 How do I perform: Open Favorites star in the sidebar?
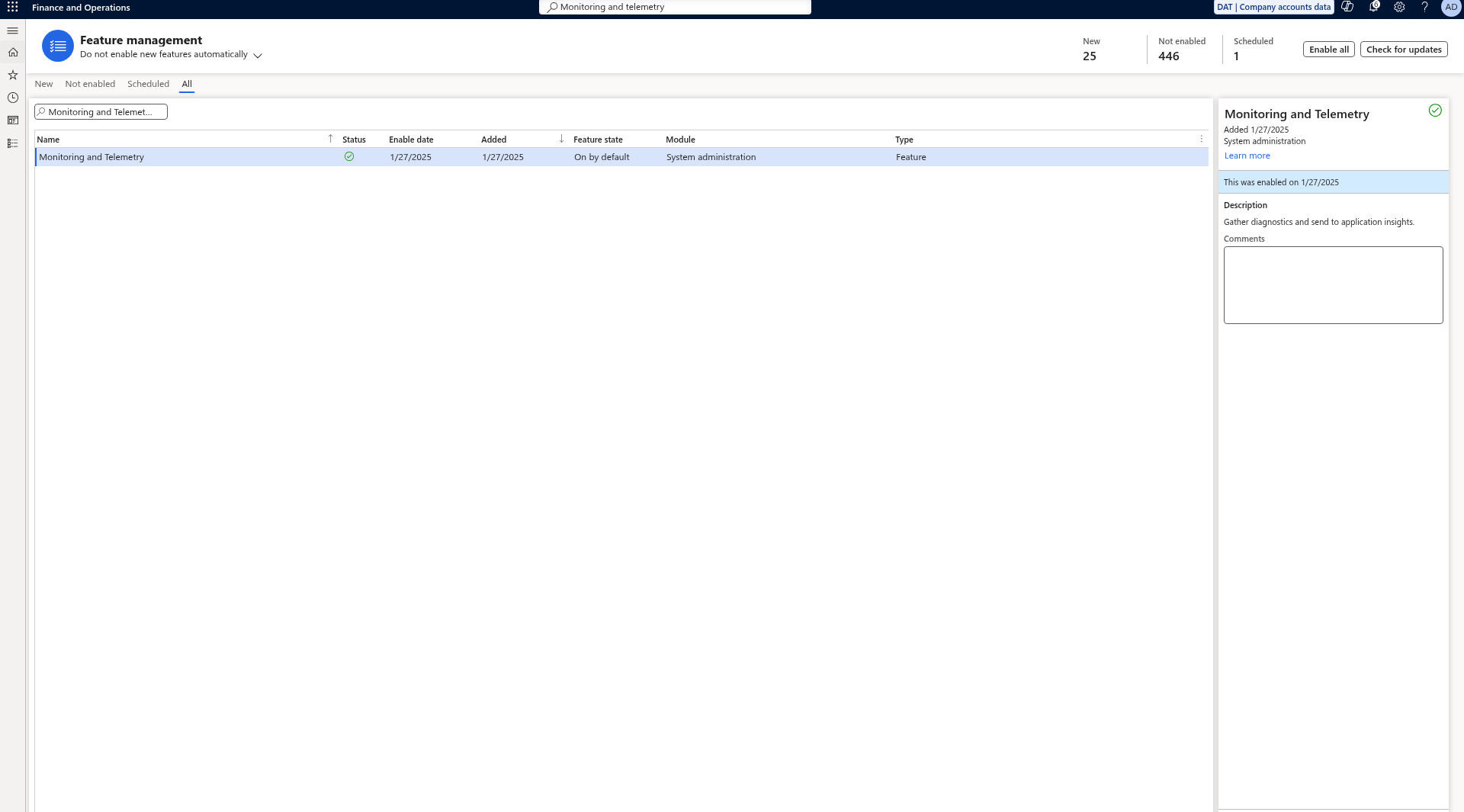pos(13,75)
